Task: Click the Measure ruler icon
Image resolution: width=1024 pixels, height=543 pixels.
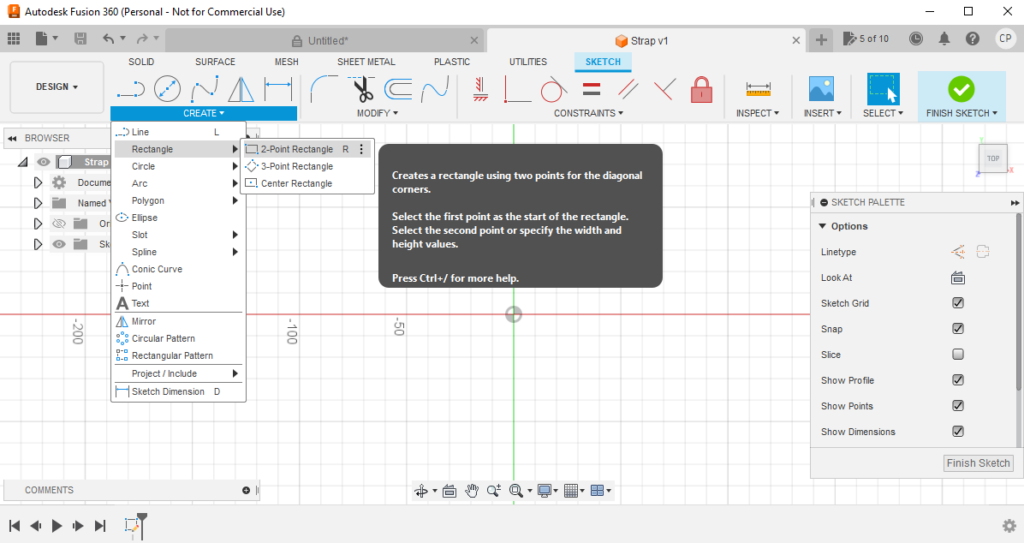Action: point(759,90)
